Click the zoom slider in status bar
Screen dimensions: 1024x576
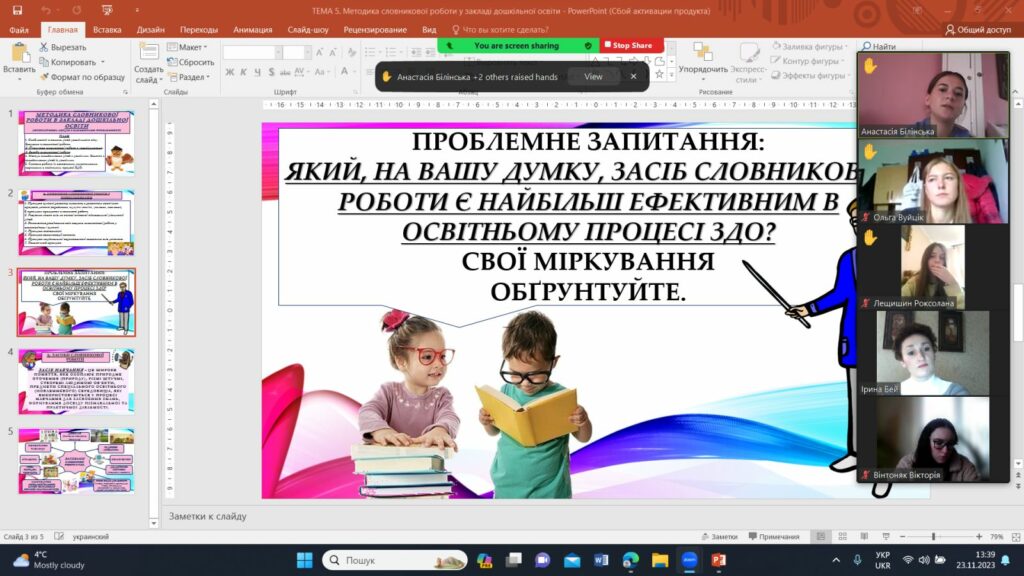pos(934,536)
